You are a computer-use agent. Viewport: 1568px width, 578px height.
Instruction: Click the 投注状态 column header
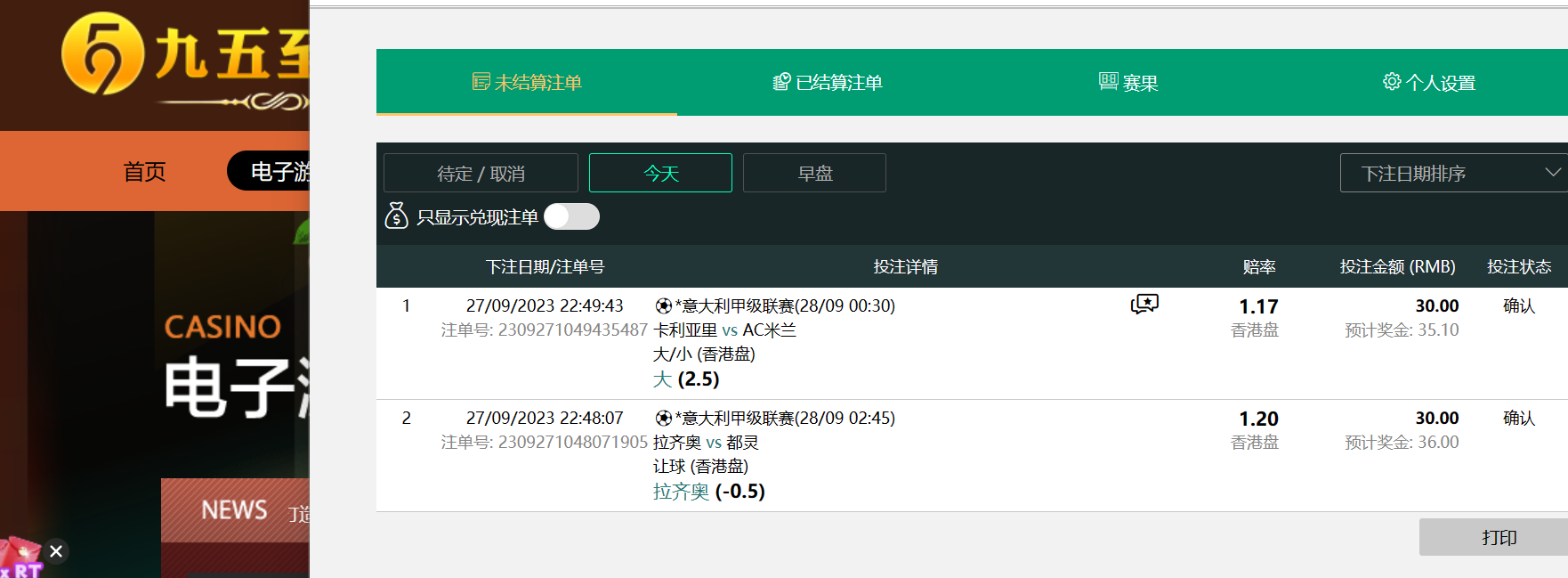1519,266
